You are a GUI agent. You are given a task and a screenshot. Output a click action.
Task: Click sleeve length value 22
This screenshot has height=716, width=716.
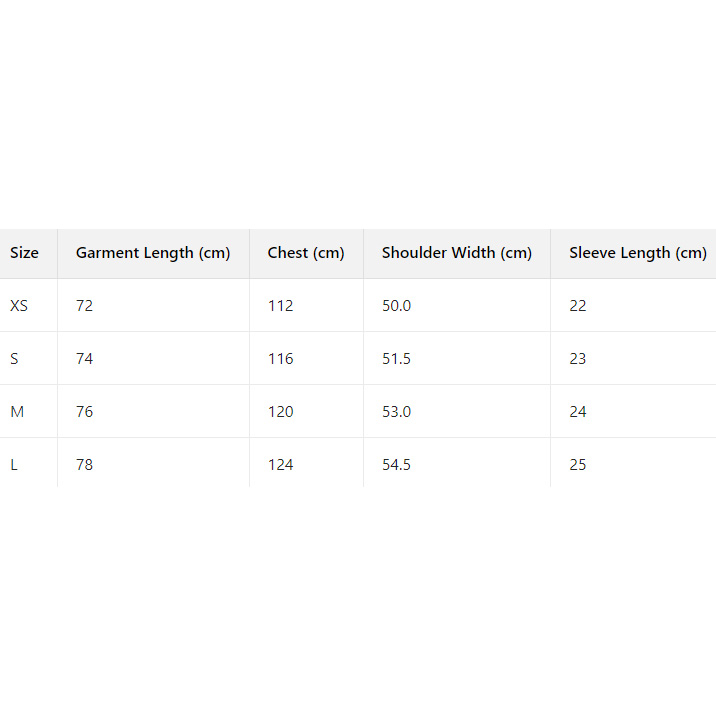pos(578,305)
